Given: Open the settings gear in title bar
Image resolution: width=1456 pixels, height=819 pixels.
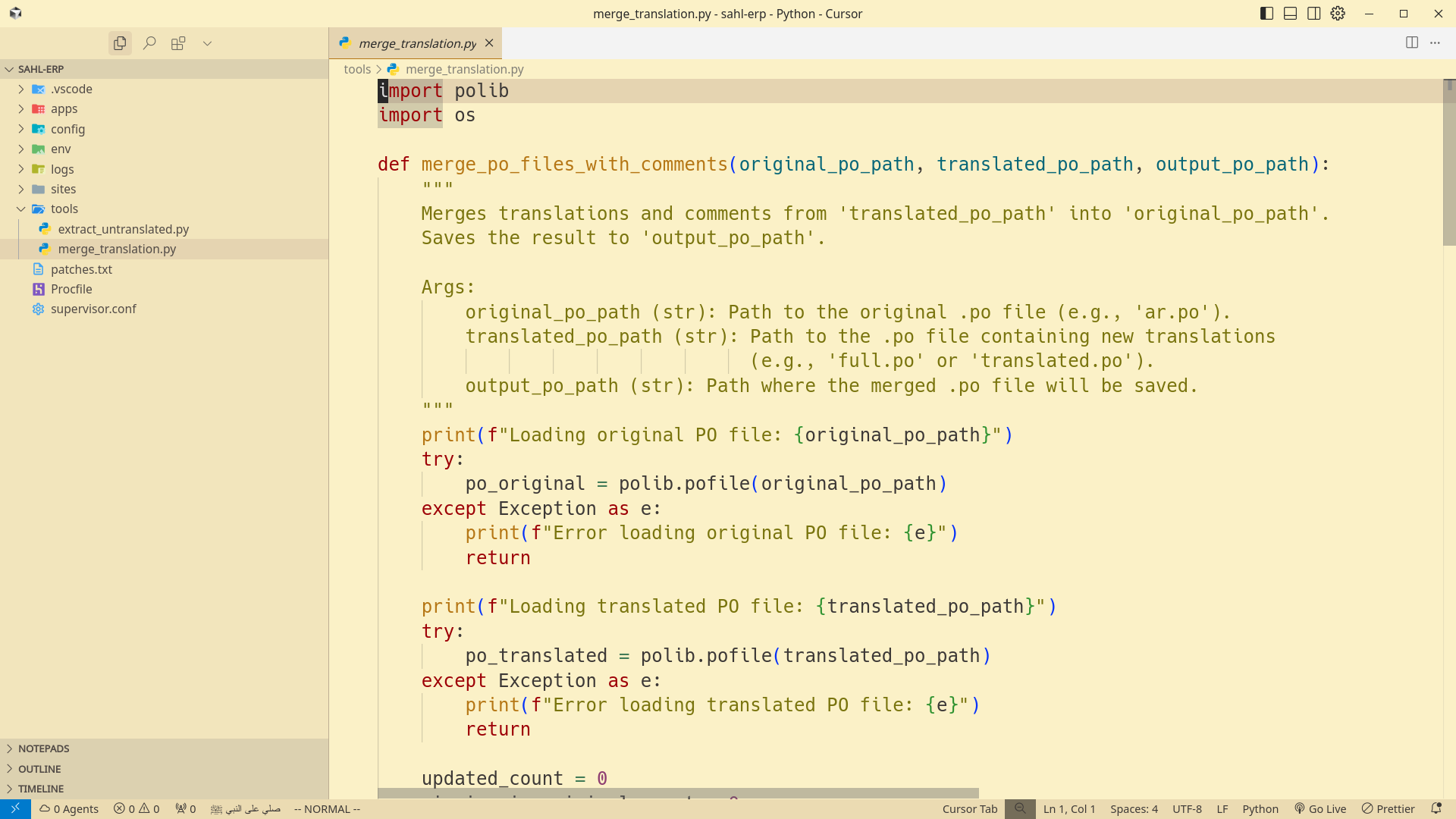Looking at the screenshot, I should click(x=1338, y=14).
